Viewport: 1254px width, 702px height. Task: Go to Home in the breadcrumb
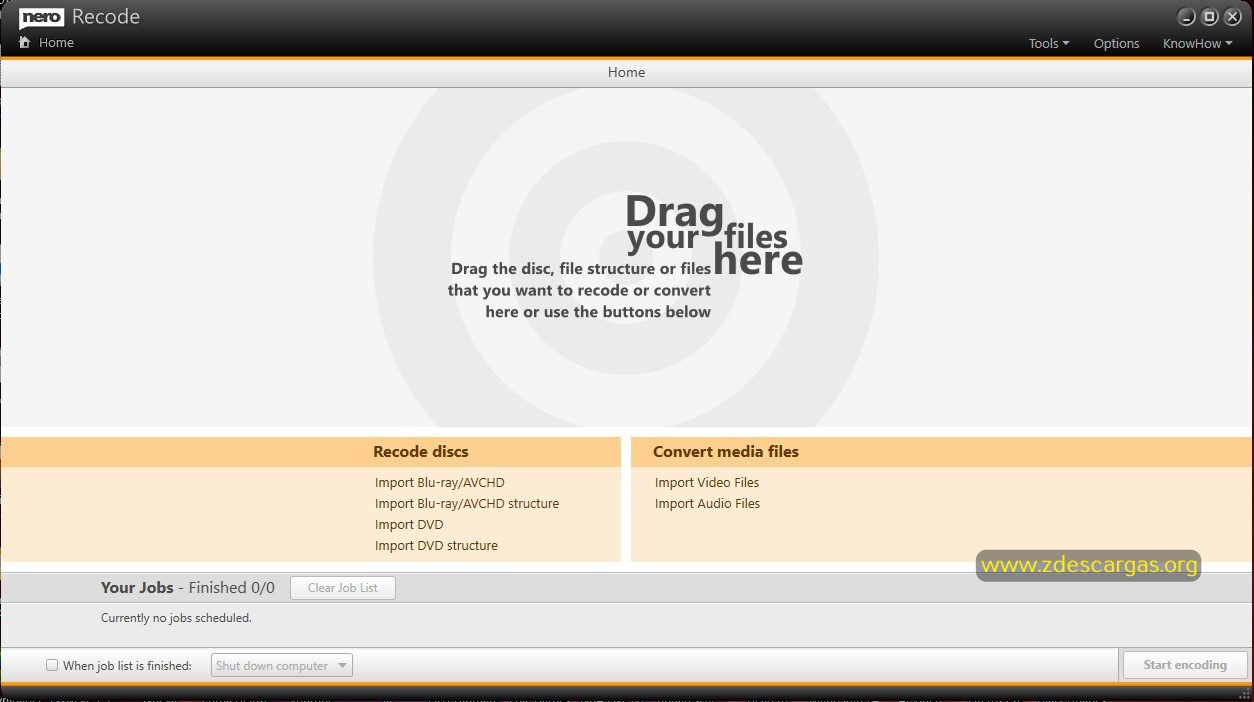[x=56, y=43]
